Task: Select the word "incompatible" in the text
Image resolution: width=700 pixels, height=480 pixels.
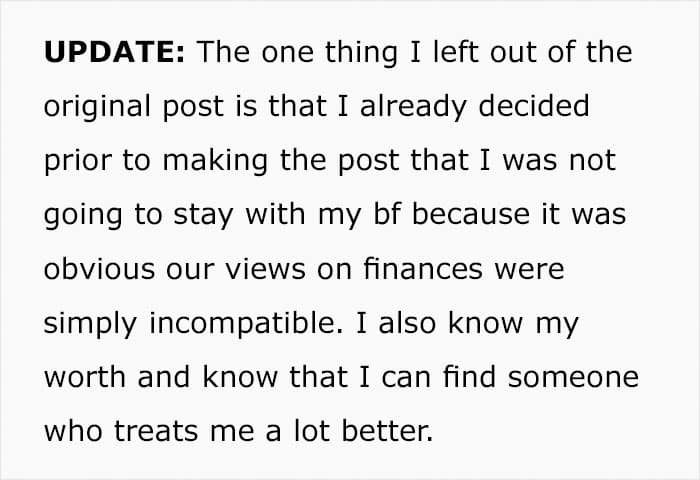Action: click(x=246, y=324)
